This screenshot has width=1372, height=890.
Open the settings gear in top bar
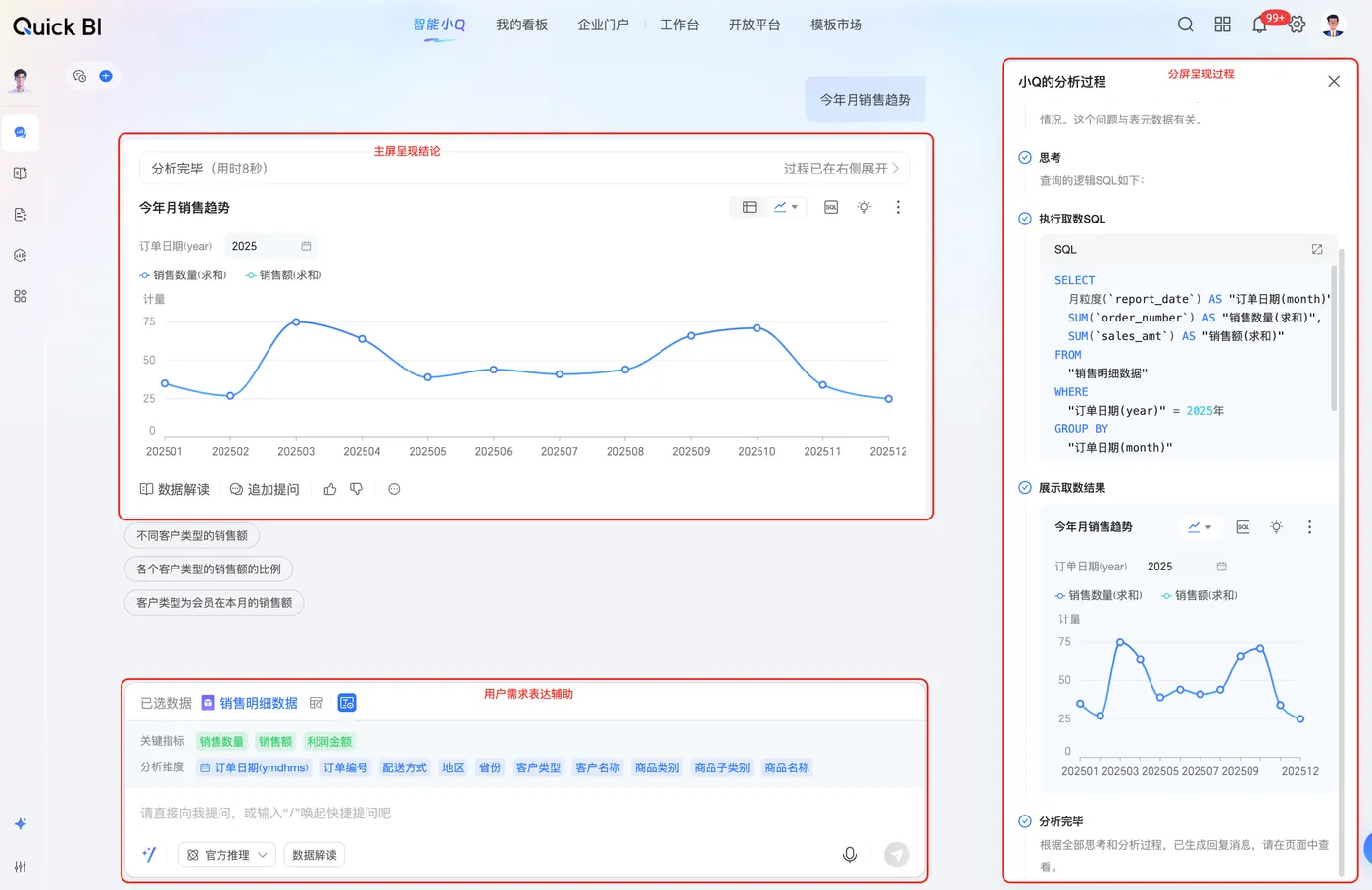tap(1298, 25)
